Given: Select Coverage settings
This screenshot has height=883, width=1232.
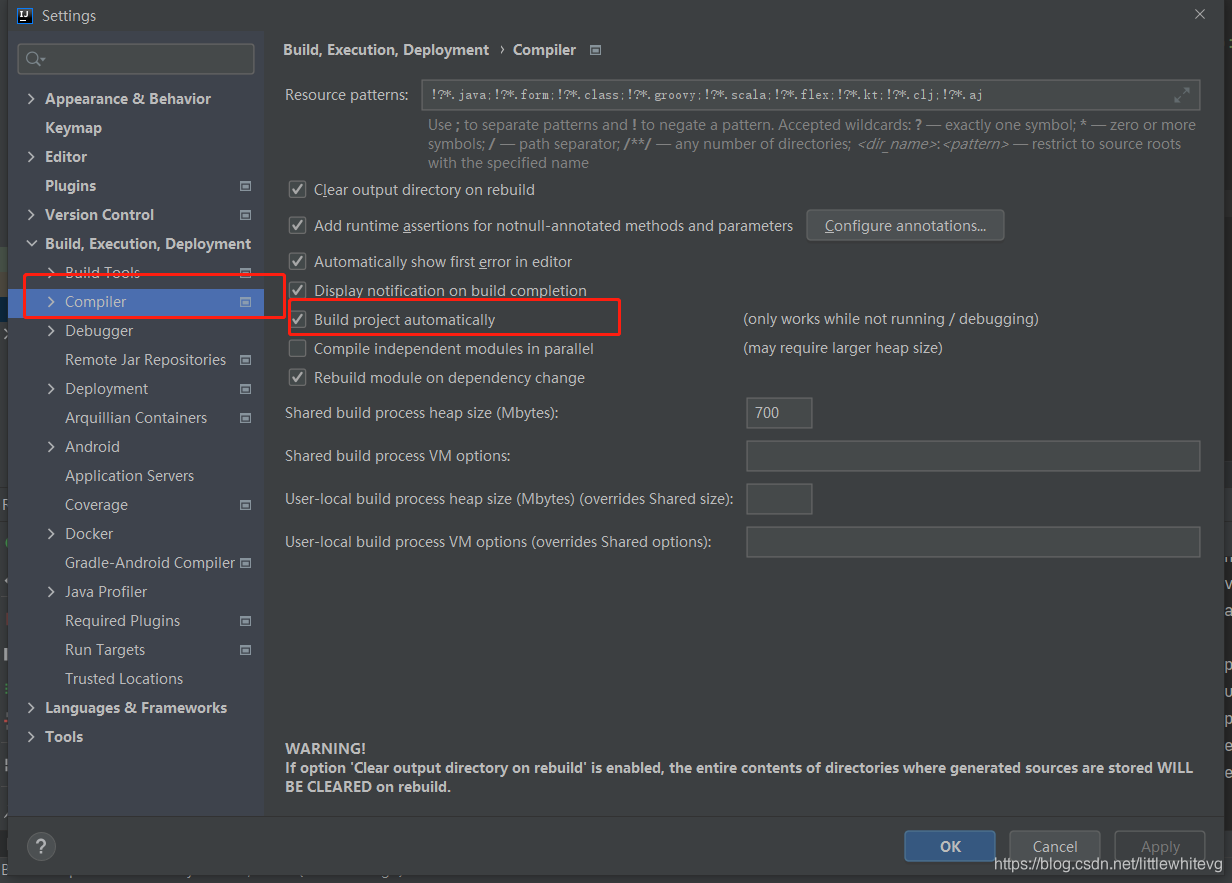Looking at the screenshot, I should tap(96, 505).
